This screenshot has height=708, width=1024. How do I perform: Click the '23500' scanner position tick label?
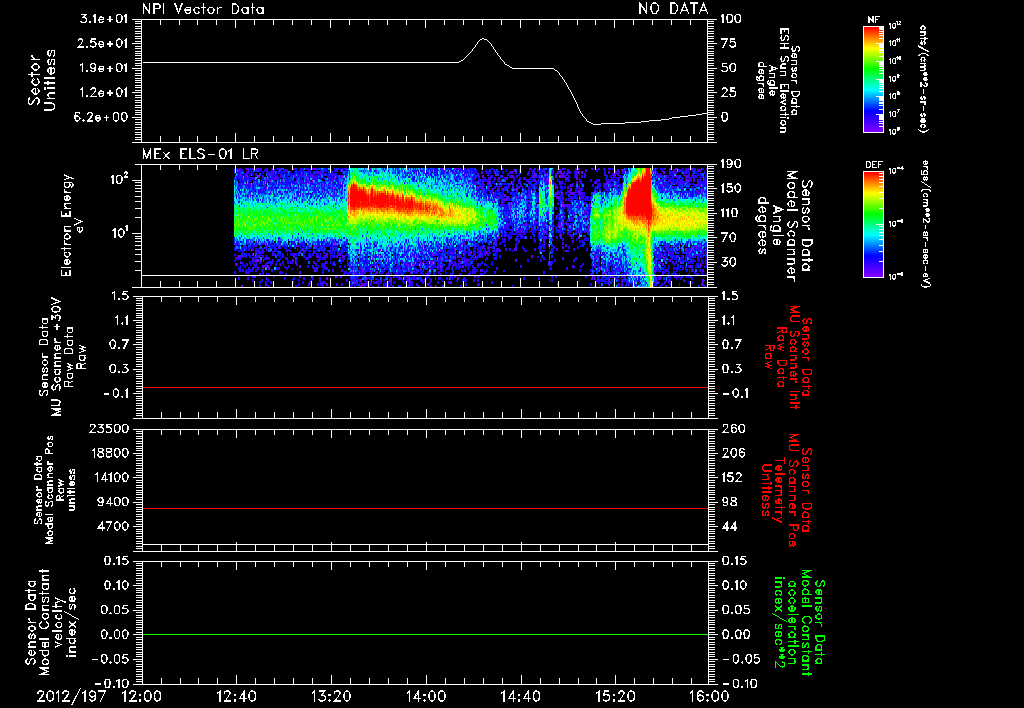(110, 429)
